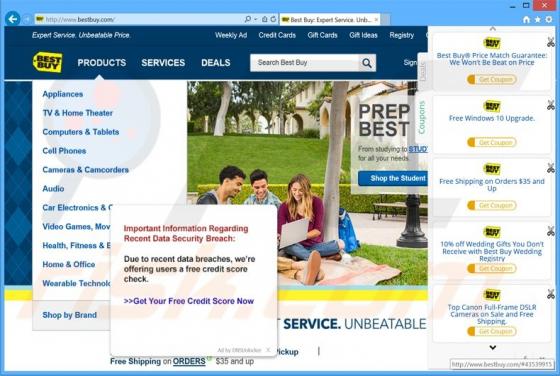Open the Gift Cards link
This screenshot has height=376, width=560.
coord(322,35)
